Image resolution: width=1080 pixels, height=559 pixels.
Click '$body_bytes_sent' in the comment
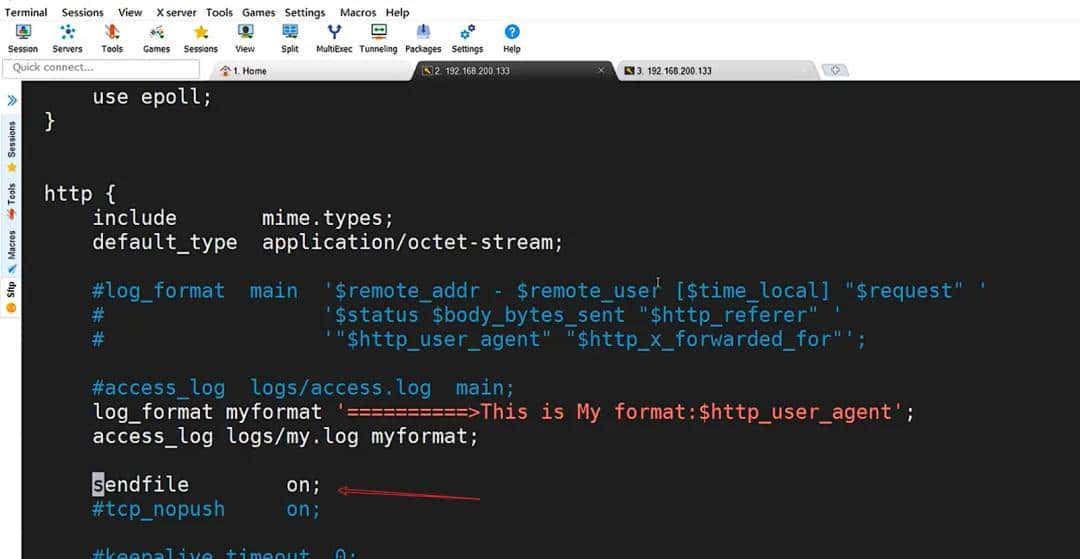[528, 315]
